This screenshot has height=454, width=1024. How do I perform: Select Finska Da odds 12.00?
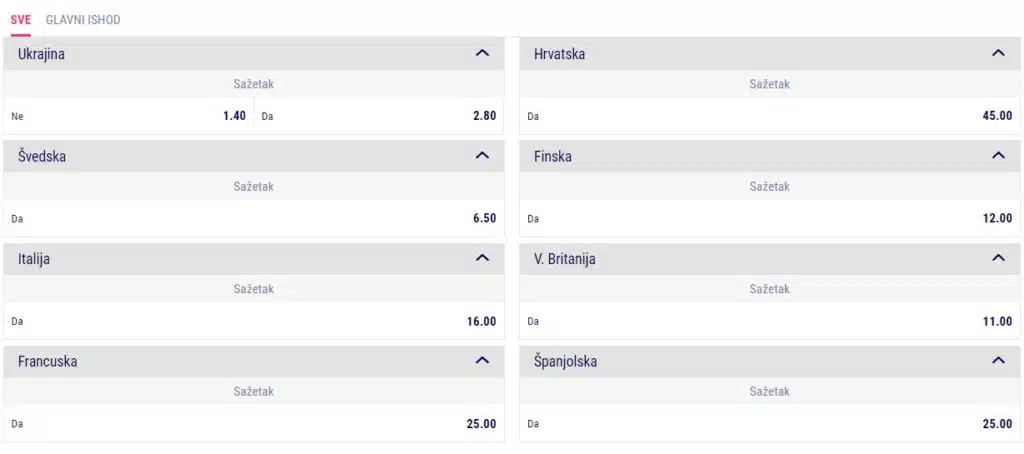tap(770, 218)
